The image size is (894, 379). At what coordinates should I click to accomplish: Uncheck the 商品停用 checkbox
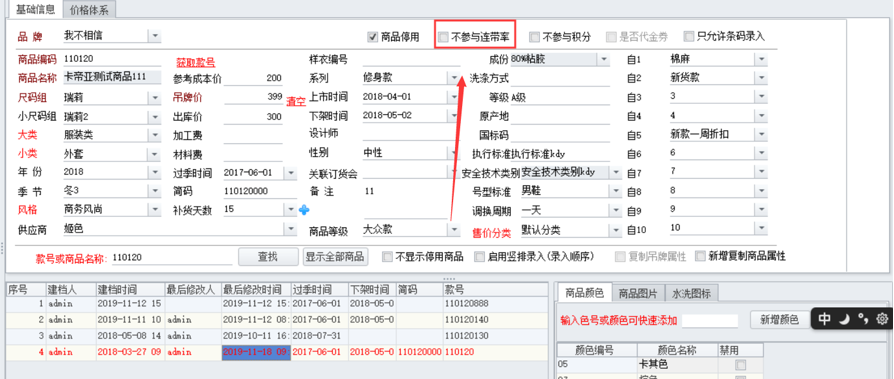pyautogui.click(x=373, y=37)
